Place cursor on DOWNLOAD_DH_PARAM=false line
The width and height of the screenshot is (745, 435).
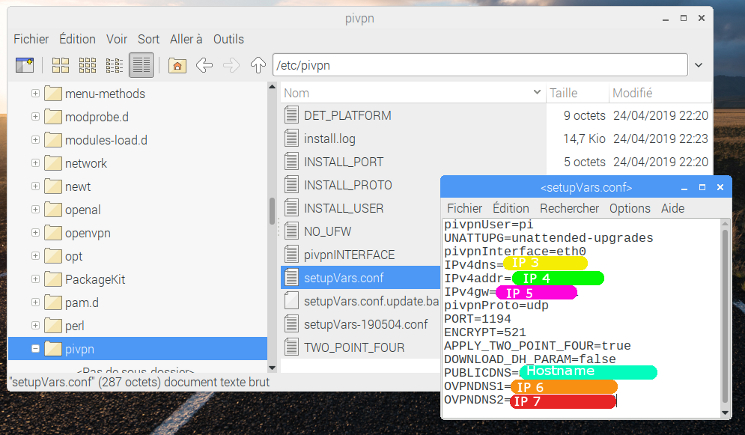tap(530, 359)
